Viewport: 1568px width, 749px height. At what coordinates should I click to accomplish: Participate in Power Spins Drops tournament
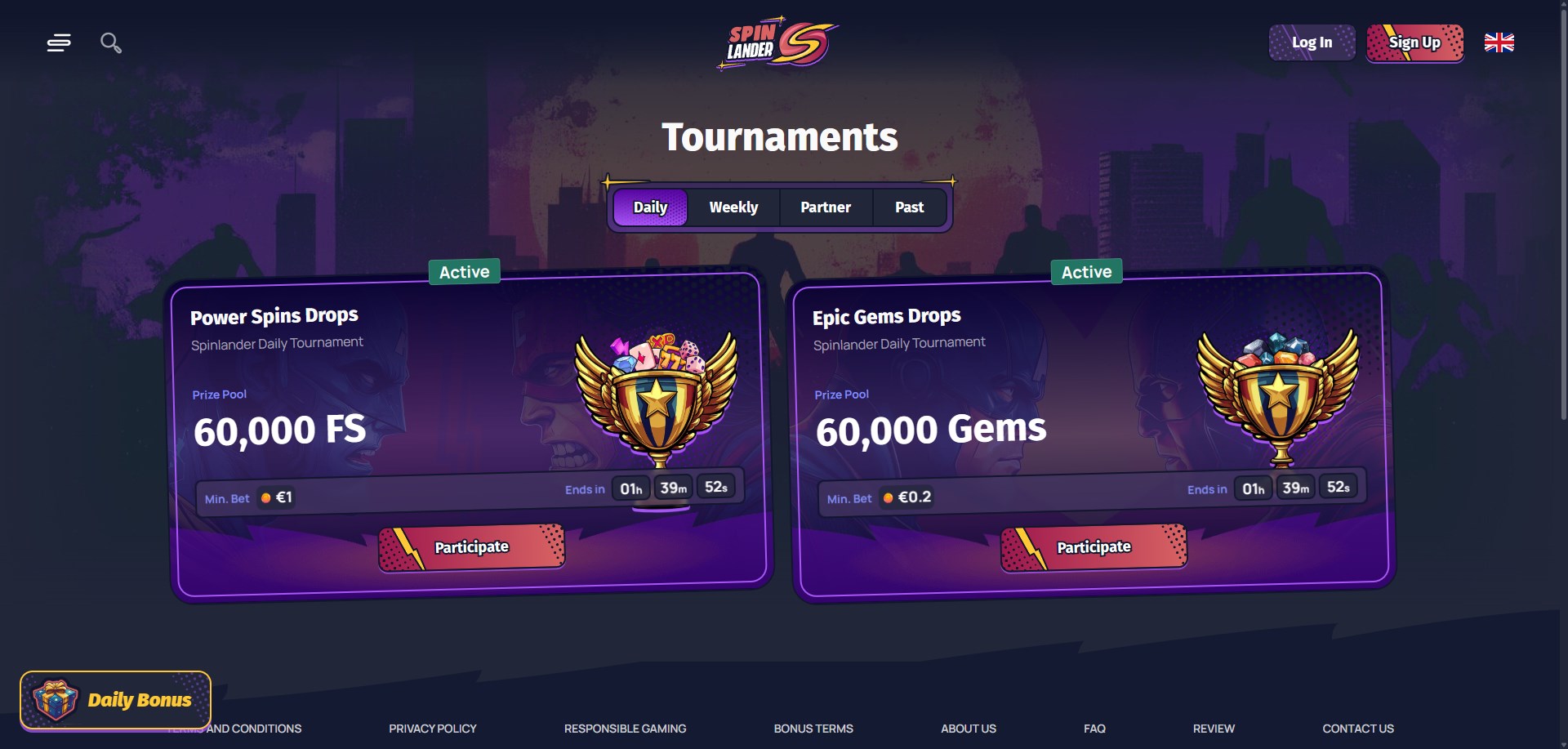pos(471,547)
